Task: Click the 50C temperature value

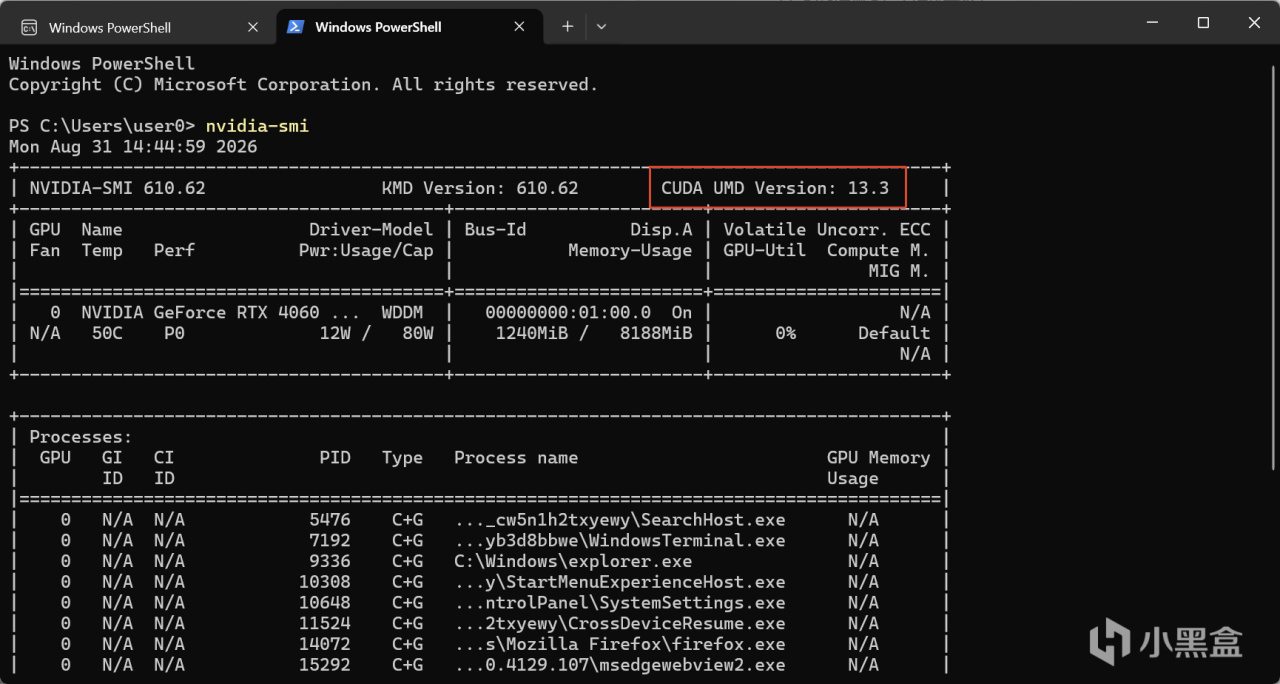Action: coord(107,333)
